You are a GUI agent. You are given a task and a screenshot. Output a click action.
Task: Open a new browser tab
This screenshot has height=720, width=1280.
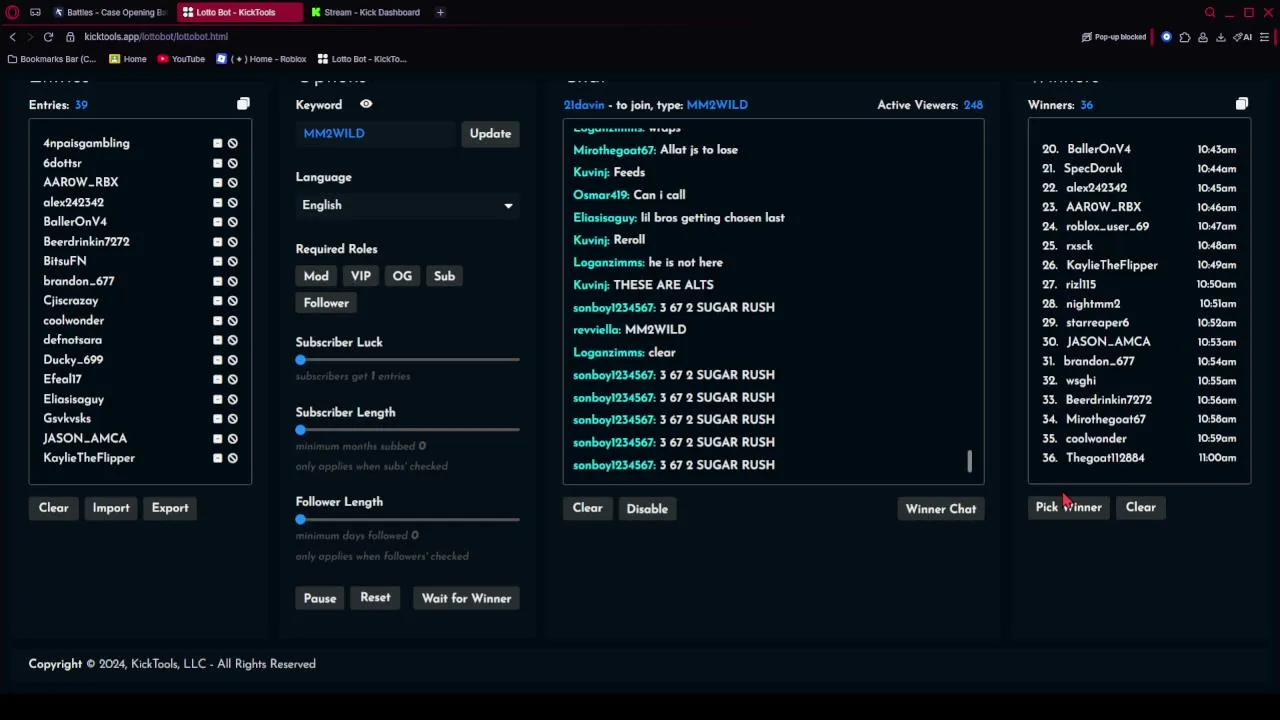coord(440,12)
